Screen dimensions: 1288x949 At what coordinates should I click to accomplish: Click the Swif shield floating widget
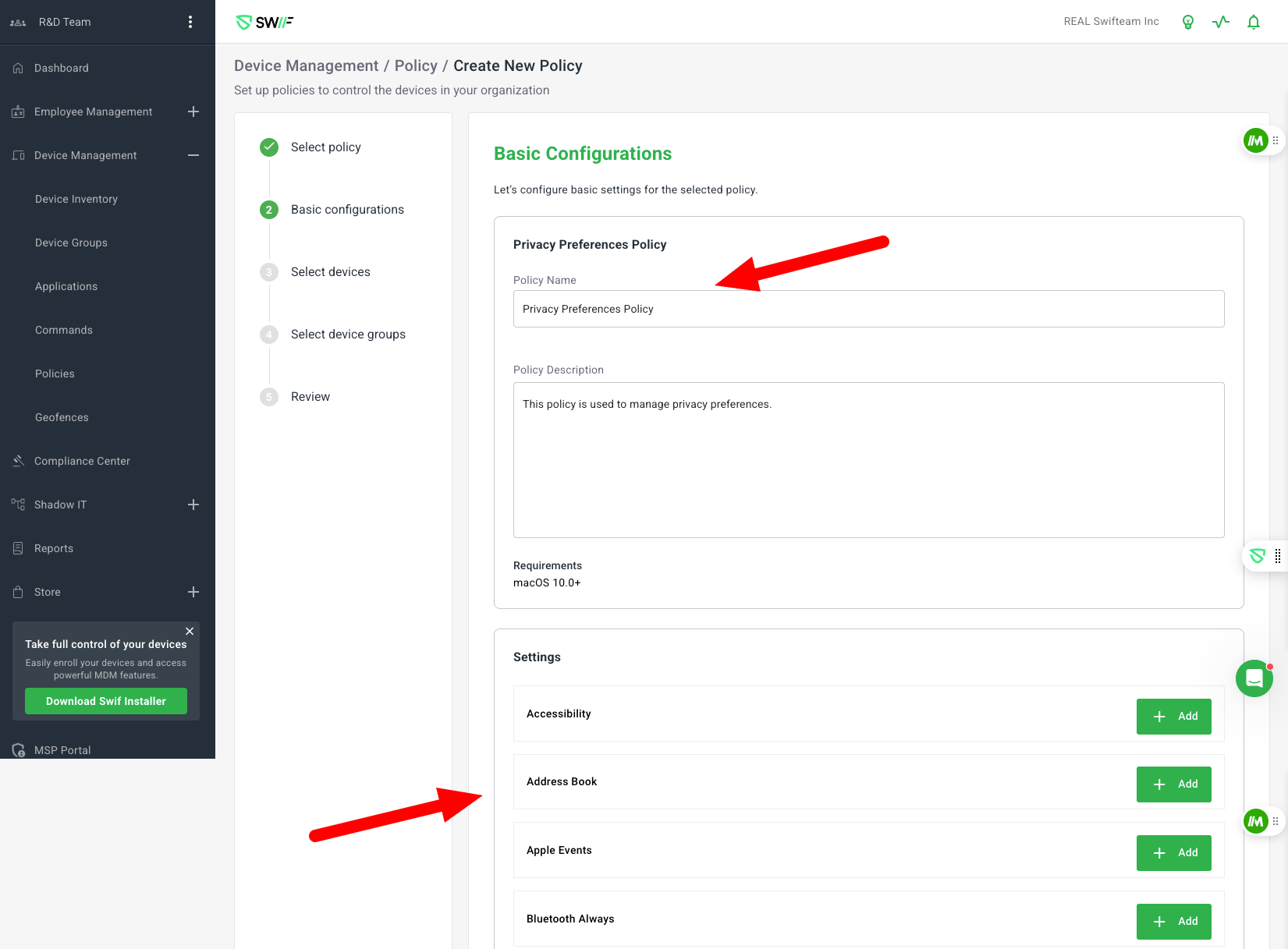pyautogui.click(x=1257, y=556)
